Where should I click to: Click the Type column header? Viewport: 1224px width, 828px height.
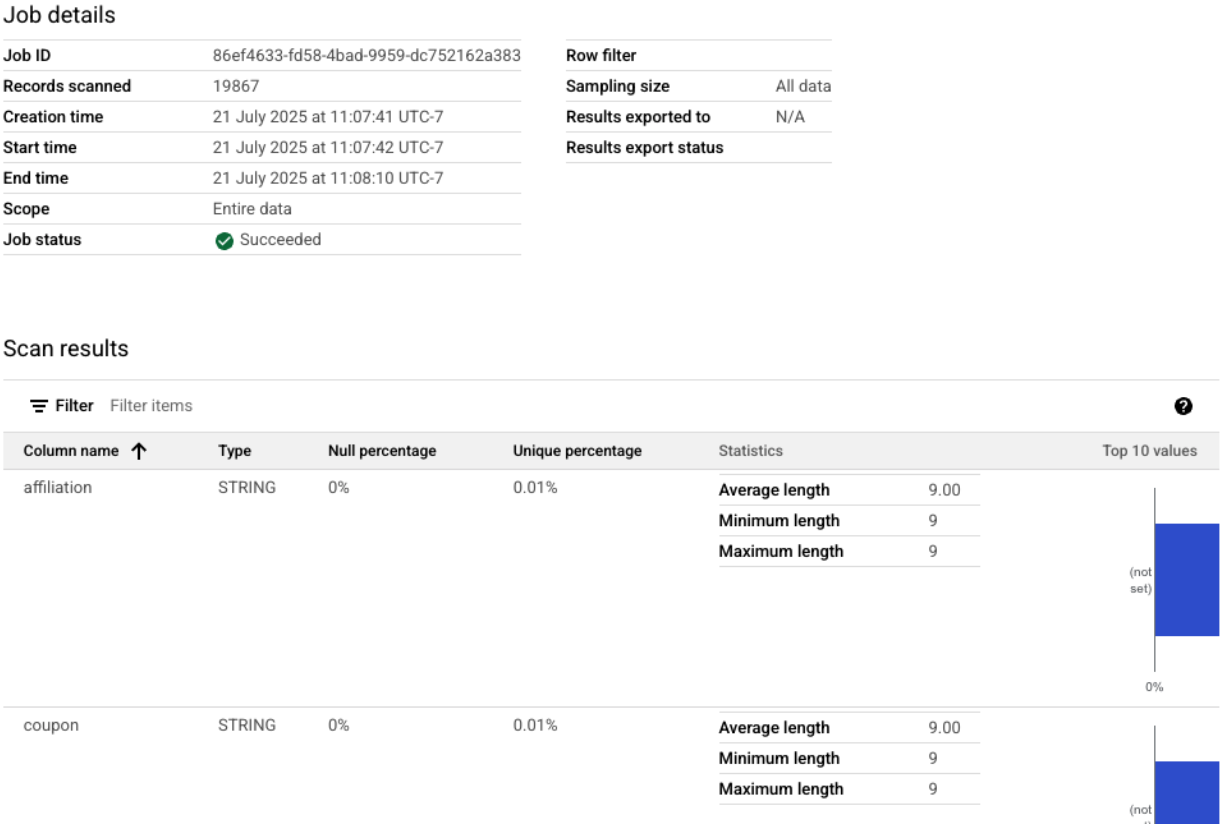(234, 451)
